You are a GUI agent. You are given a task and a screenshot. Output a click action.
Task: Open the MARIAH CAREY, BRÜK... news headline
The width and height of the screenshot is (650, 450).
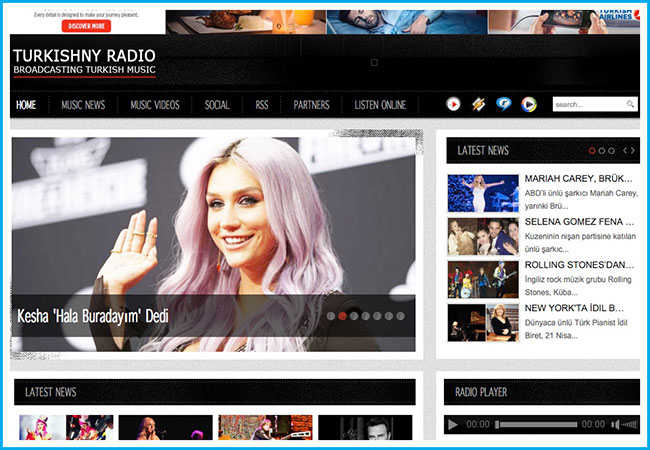click(x=579, y=179)
